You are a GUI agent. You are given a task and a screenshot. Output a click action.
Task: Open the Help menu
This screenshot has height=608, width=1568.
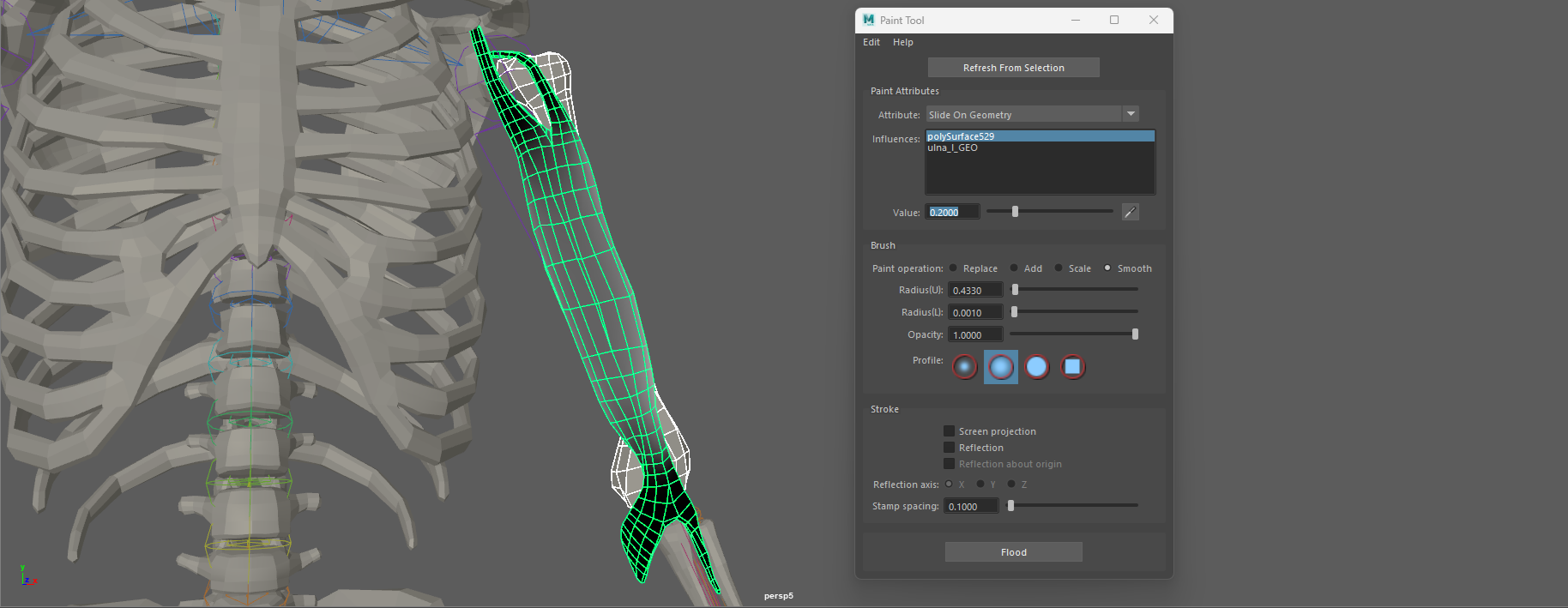tap(902, 42)
